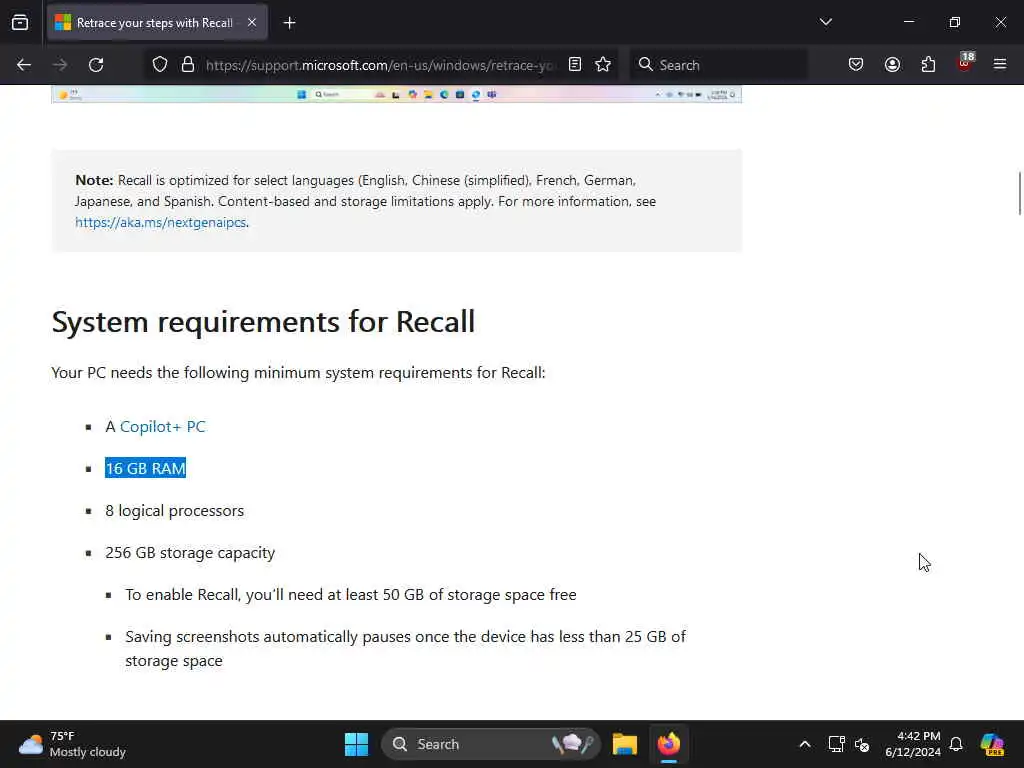1024x768 pixels.
Task: Open clock and calendar, 4:42 PM
Action: point(913,744)
